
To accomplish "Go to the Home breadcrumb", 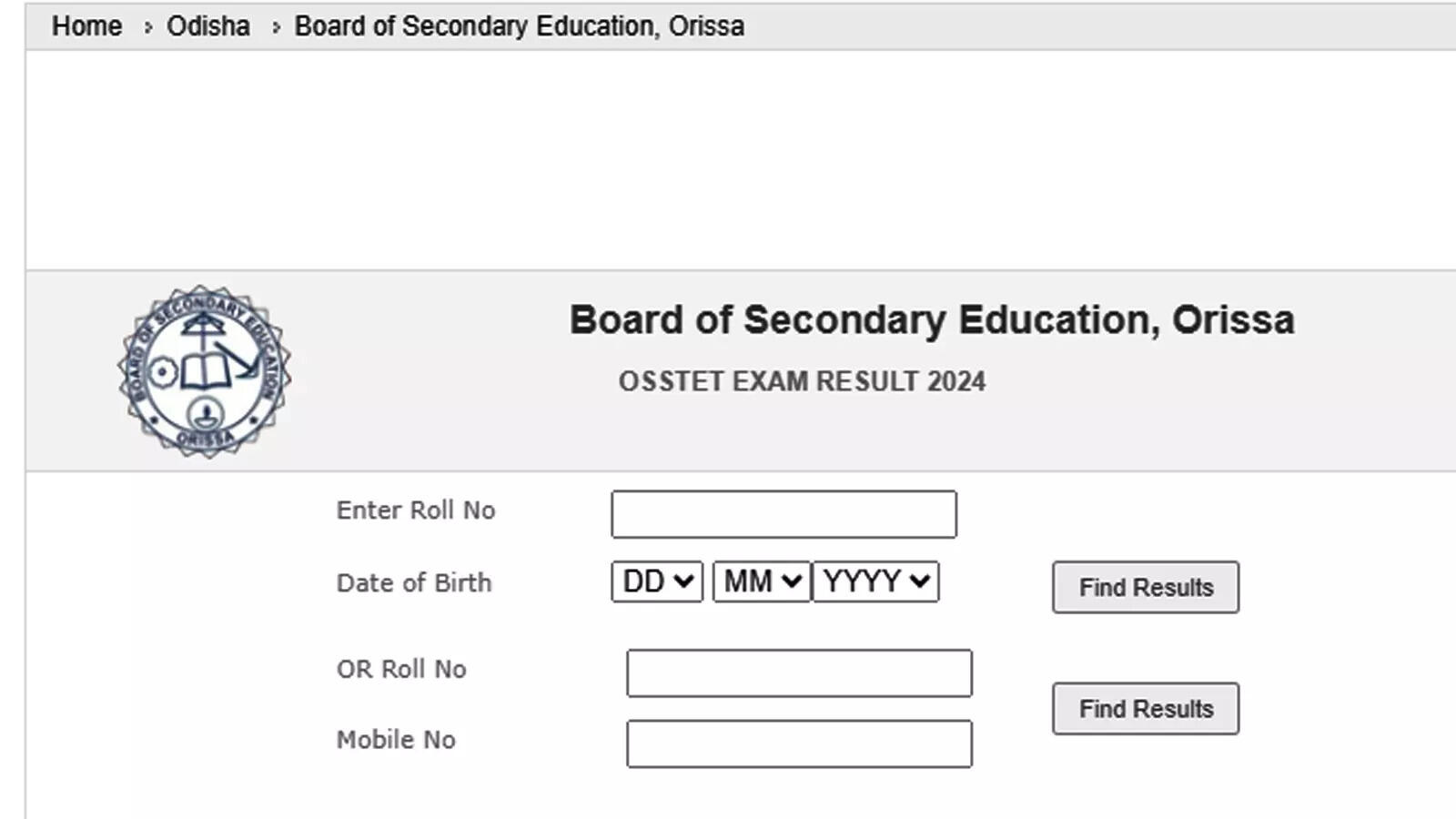I will (x=86, y=26).
